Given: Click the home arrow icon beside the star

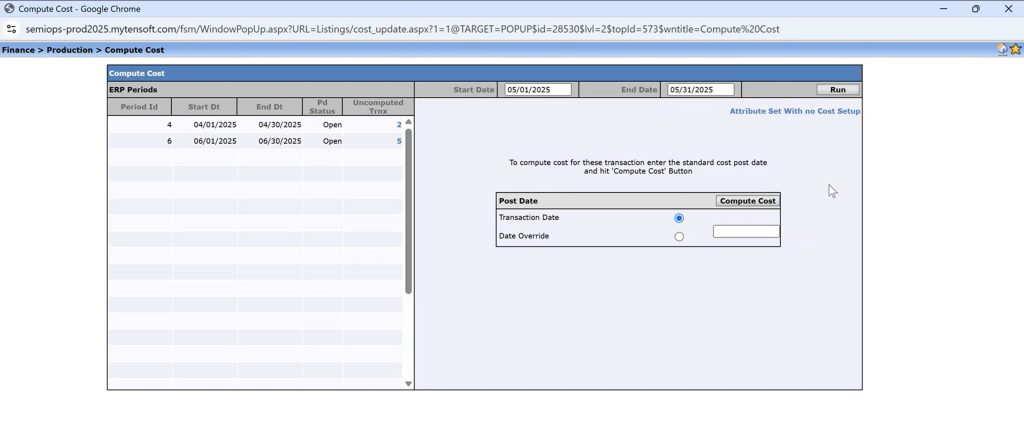Looking at the screenshot, I should tap(1002, 50).
